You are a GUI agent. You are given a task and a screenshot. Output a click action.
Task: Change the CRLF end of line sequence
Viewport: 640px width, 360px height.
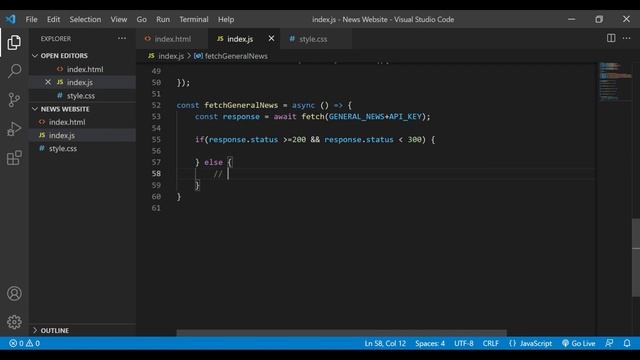pos(491,343)
